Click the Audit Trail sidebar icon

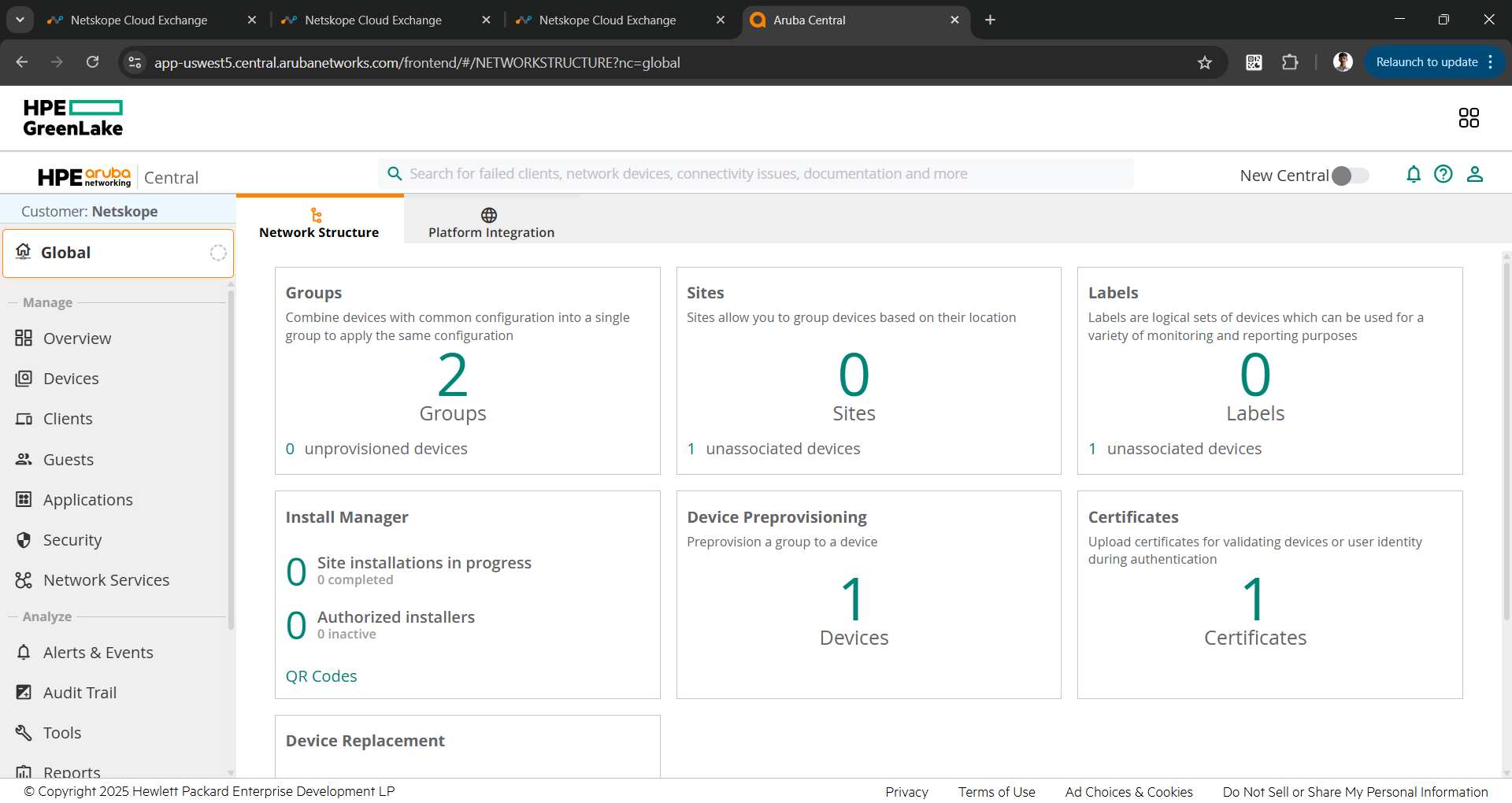click(24, 692)
